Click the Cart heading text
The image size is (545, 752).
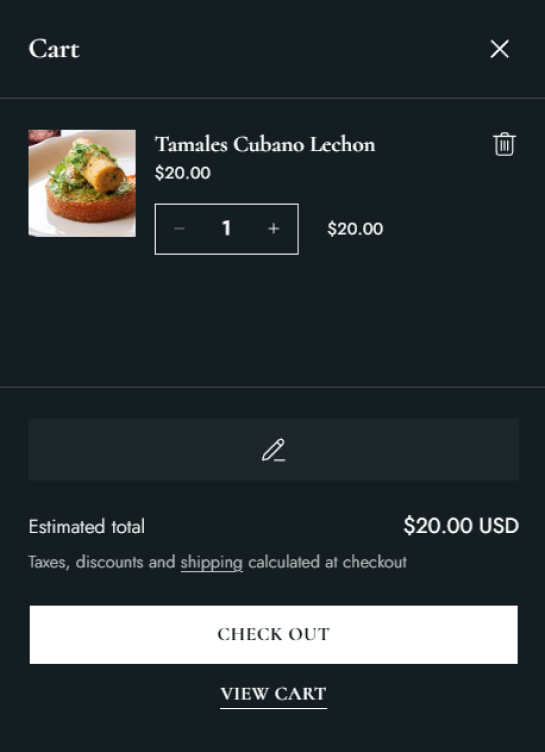(54, 49)
